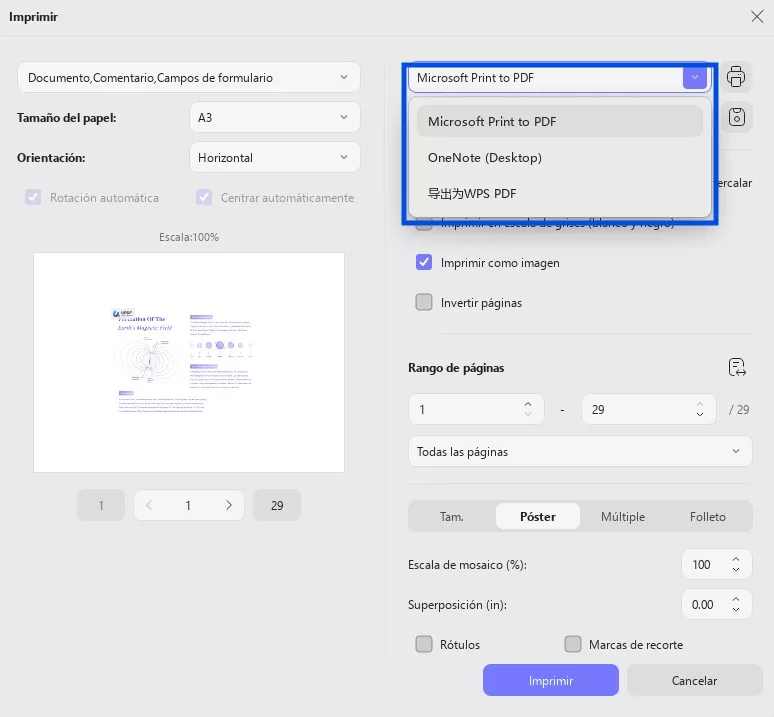
Task: Toggle Centrar automáticamente checkbox
Action: [x=204, y=197]
